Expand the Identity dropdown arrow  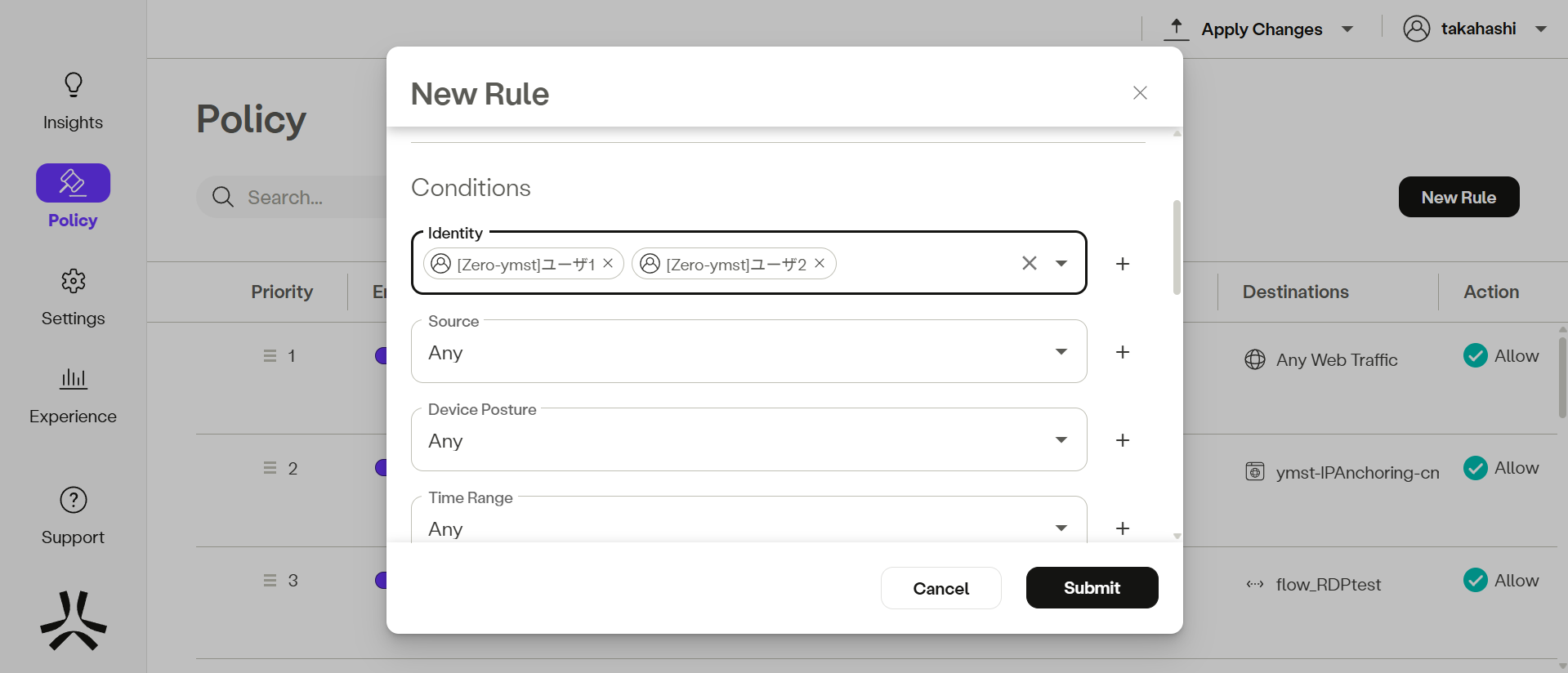(x=1061, y=263)
